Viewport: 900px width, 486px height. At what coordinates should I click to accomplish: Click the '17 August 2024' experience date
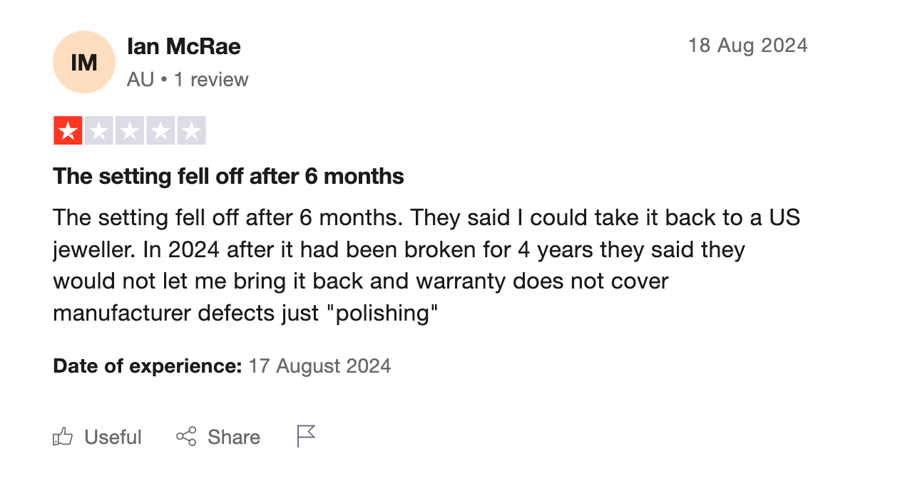click(320, 366)
